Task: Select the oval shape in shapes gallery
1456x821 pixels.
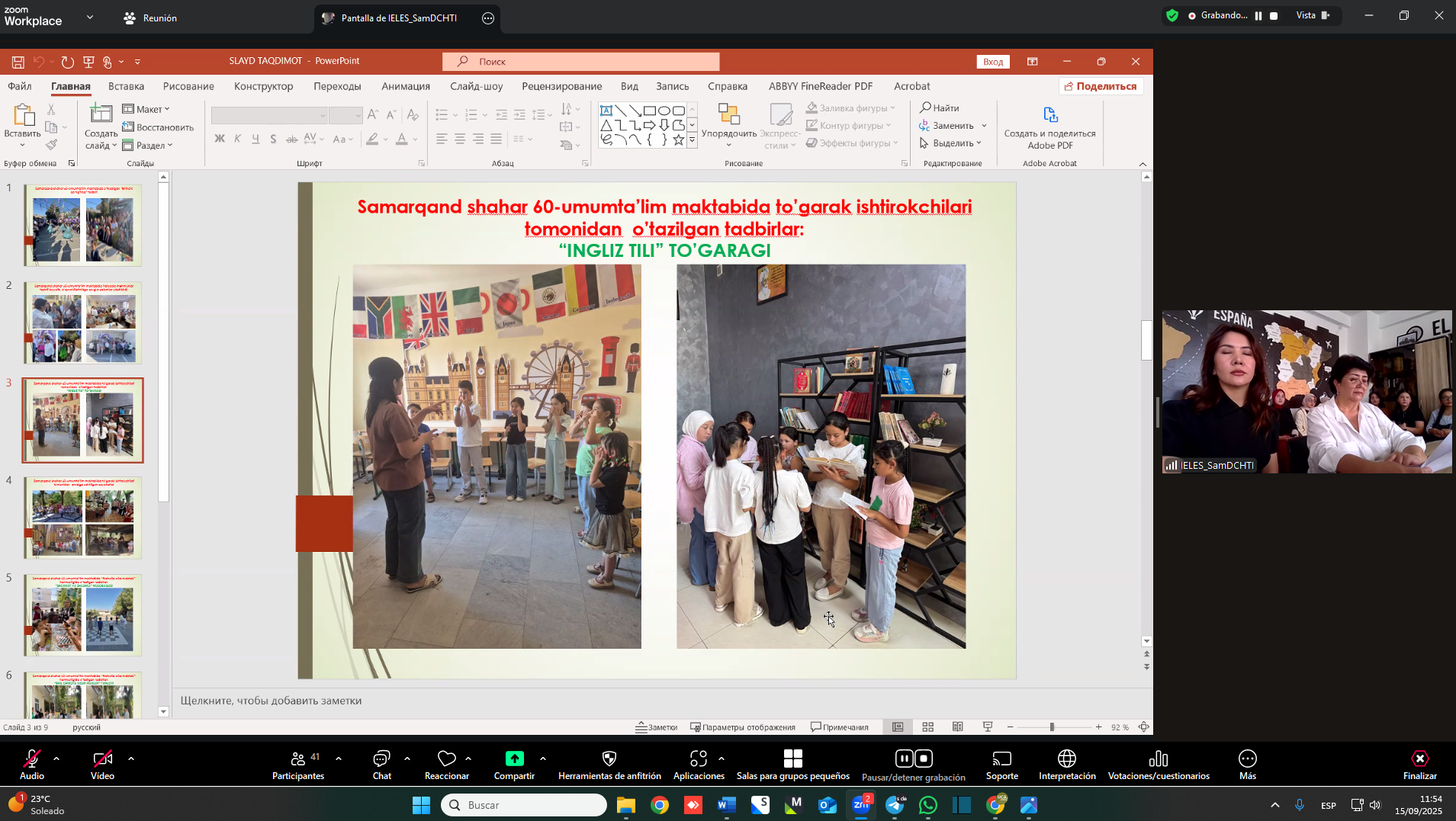Action: (x=664, y=111)
